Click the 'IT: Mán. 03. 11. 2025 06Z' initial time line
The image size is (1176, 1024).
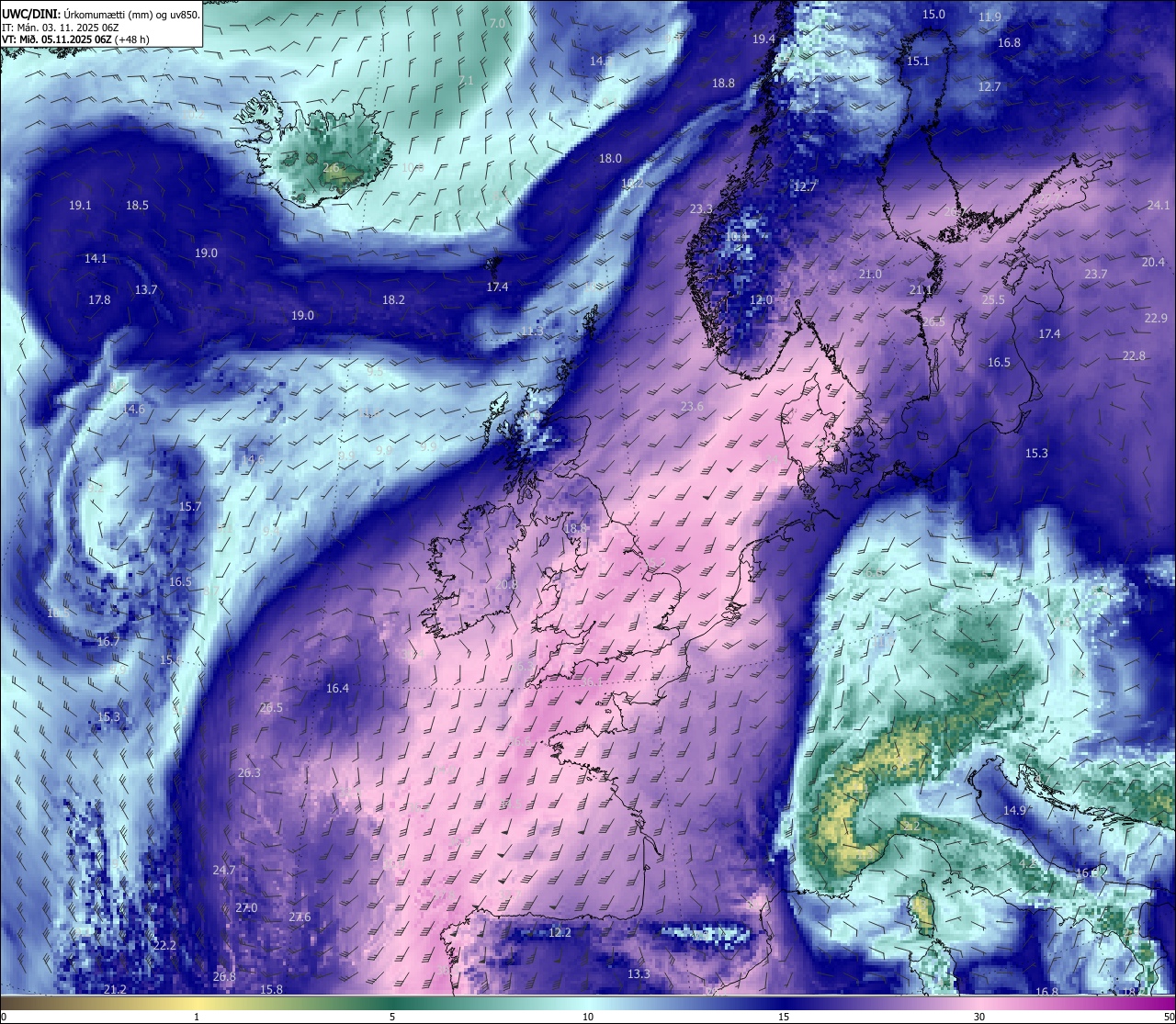tap(60, 28)
